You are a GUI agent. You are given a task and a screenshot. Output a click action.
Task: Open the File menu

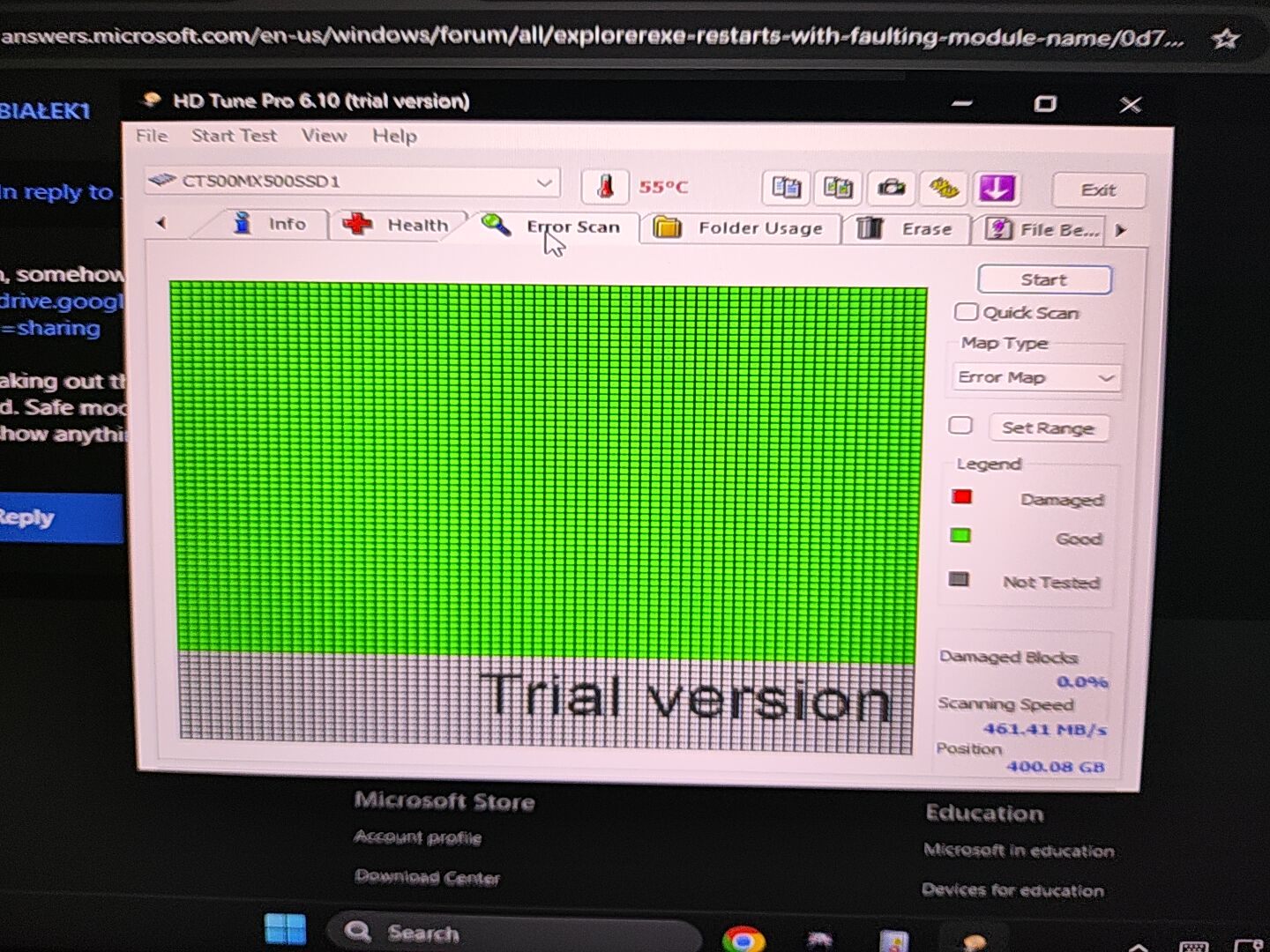(x=152, y=135)
